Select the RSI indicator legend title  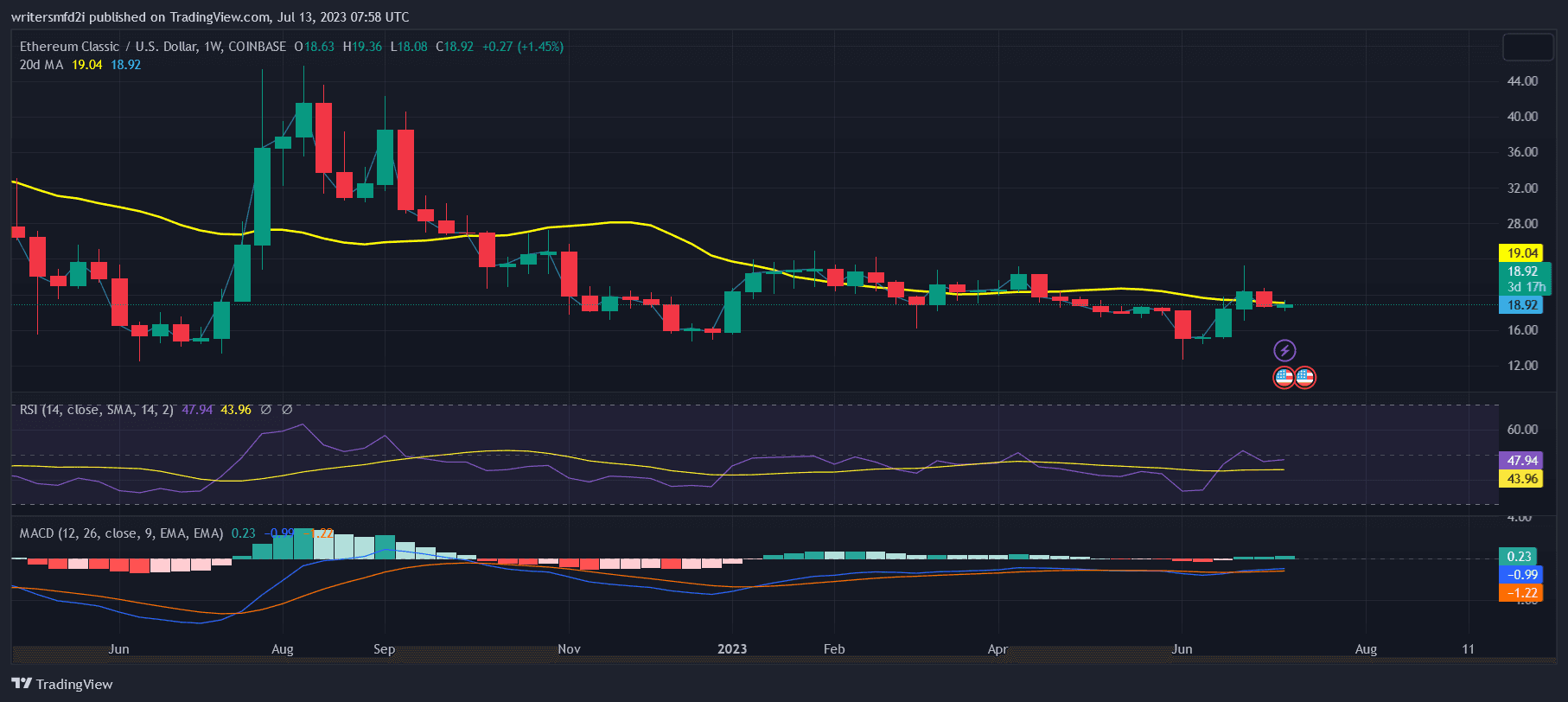click(96, 410)
